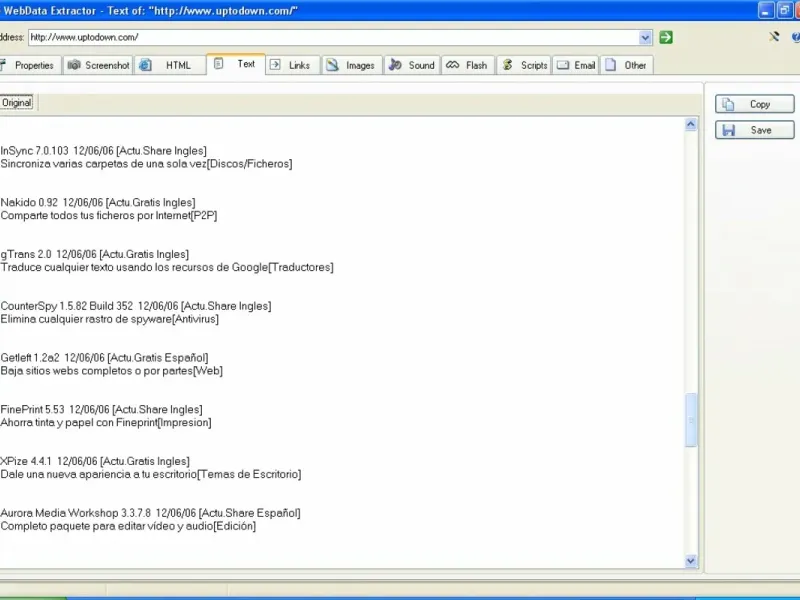This screenshot has height=600, width=800.
Task: Switch to the Images tab
Action: click(x=352, y=65)
